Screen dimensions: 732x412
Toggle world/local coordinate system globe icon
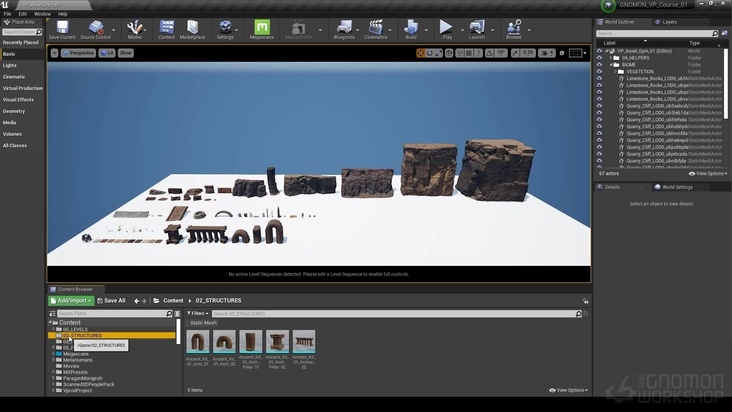(449, 53)
